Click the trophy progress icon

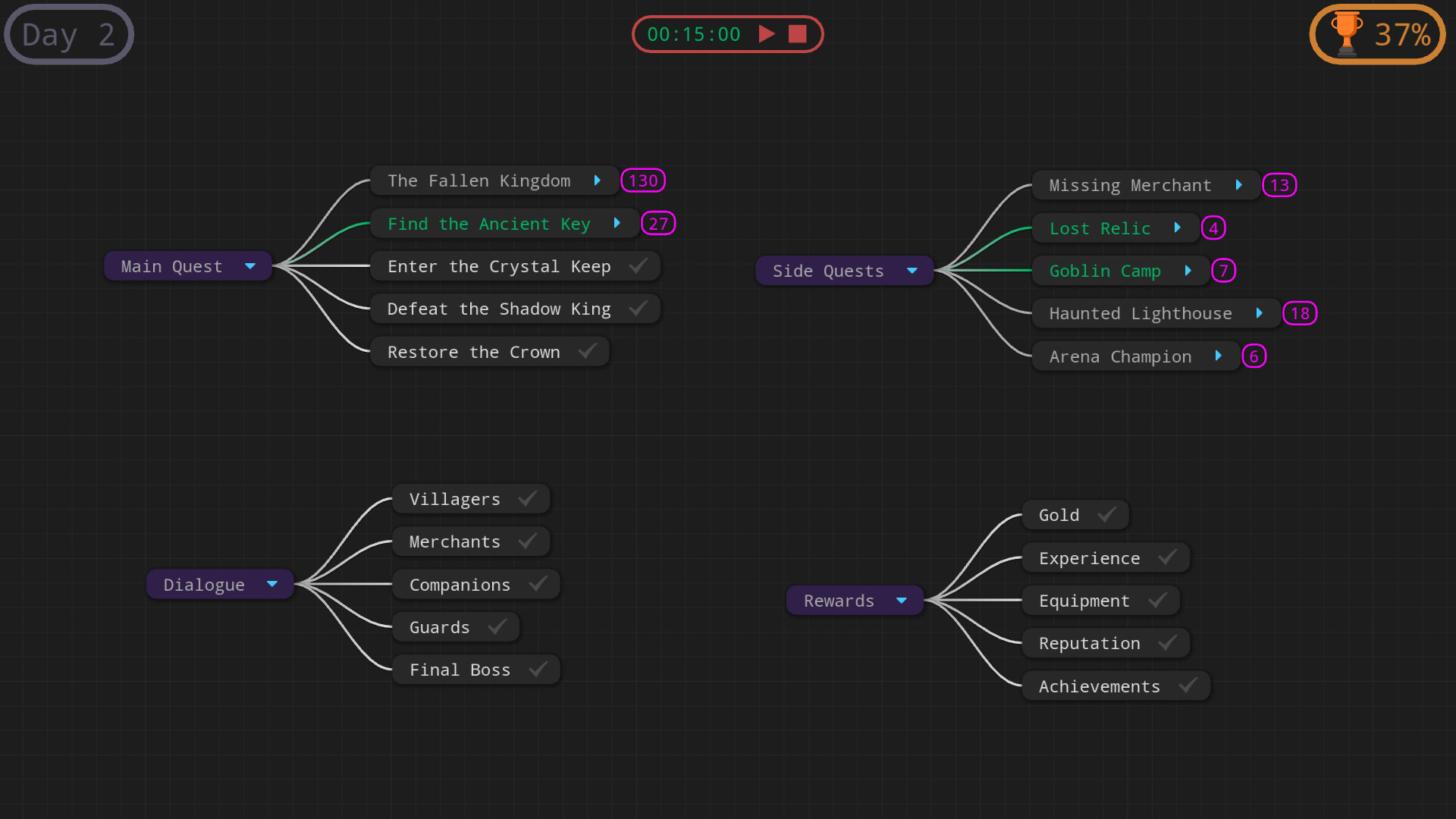[1347, 34]
